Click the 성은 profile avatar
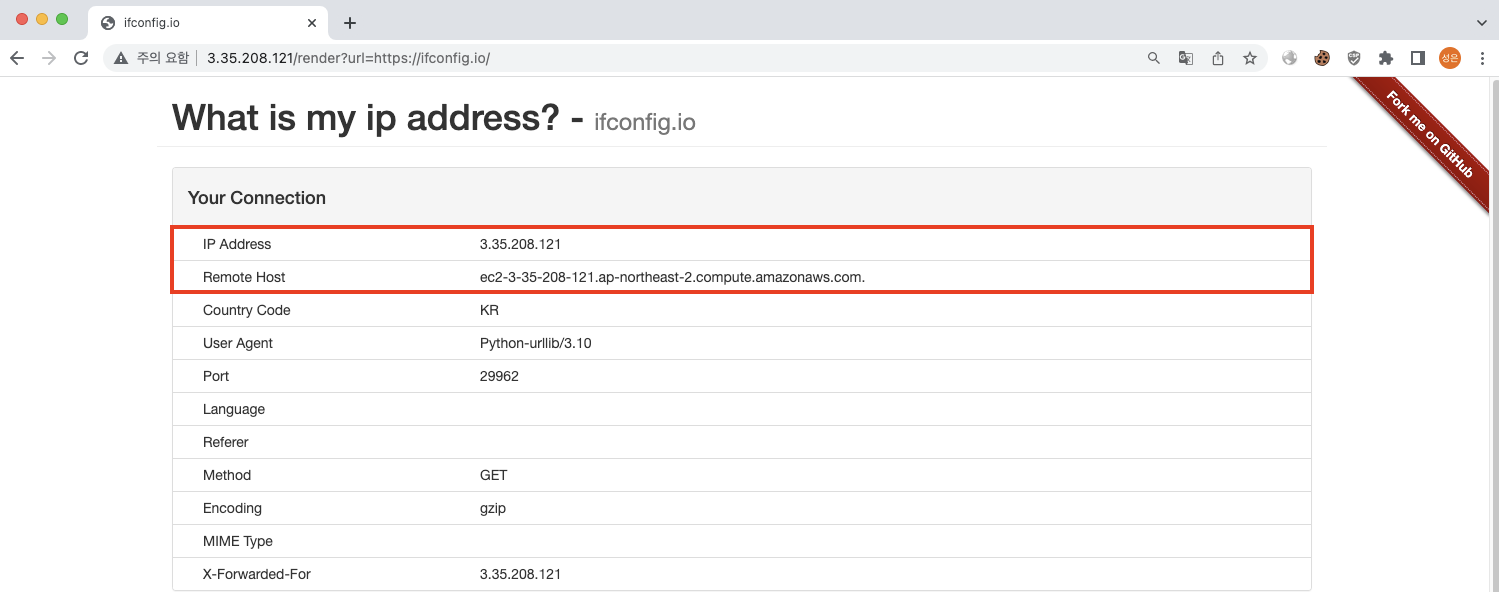The width and height of the screenshot is (1499, 592). point(1449,57)
